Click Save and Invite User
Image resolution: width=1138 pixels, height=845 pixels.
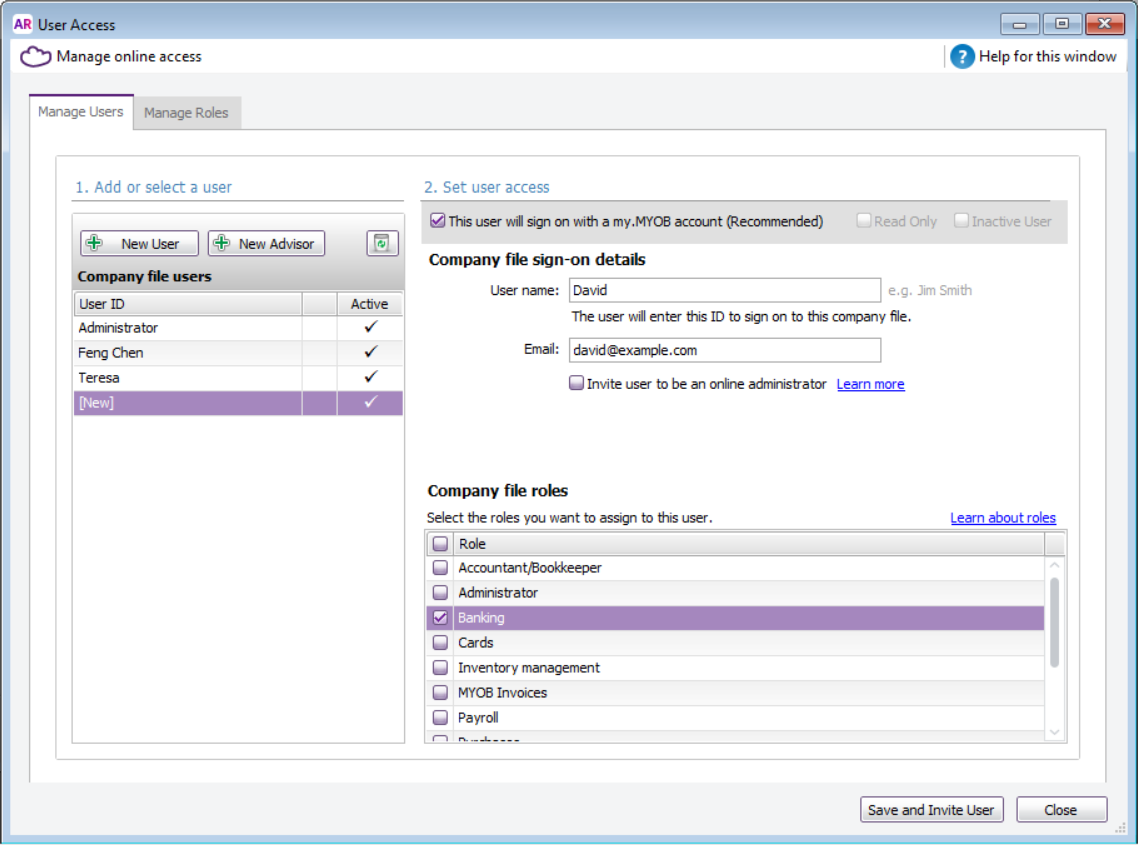click(x=930, y=810)
